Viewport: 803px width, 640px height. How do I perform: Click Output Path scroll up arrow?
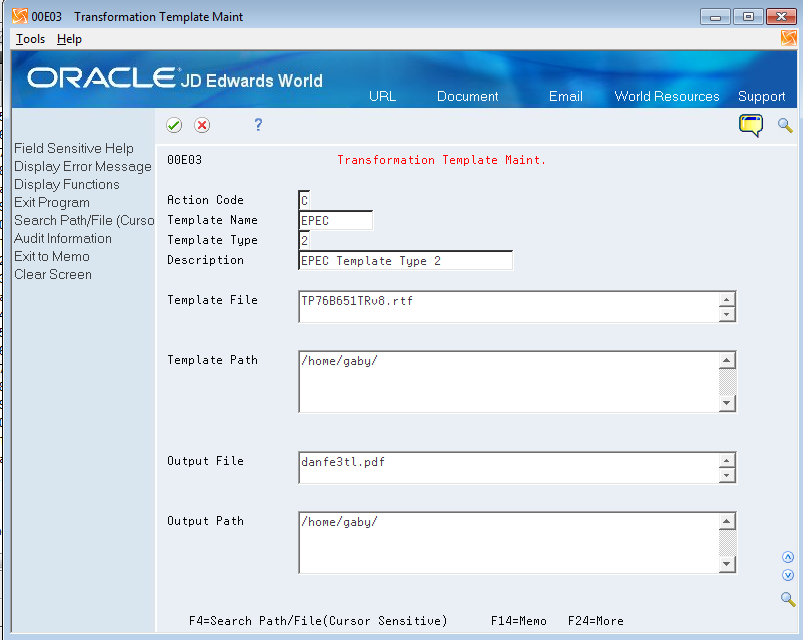pos(727,521)
